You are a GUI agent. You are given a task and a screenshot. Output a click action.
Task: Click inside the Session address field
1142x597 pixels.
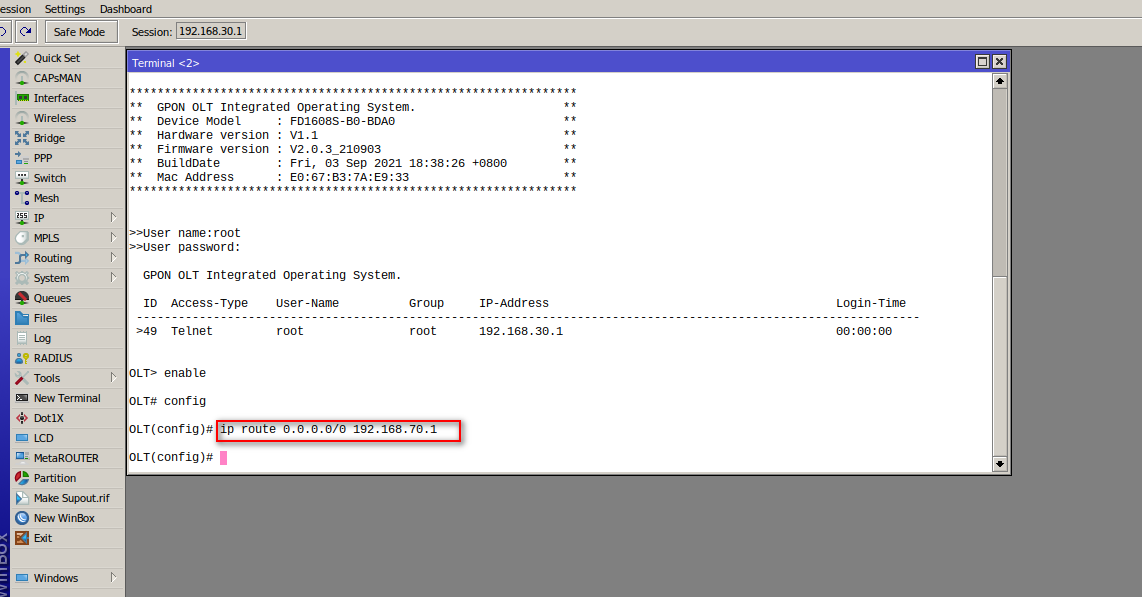[210, 31]
